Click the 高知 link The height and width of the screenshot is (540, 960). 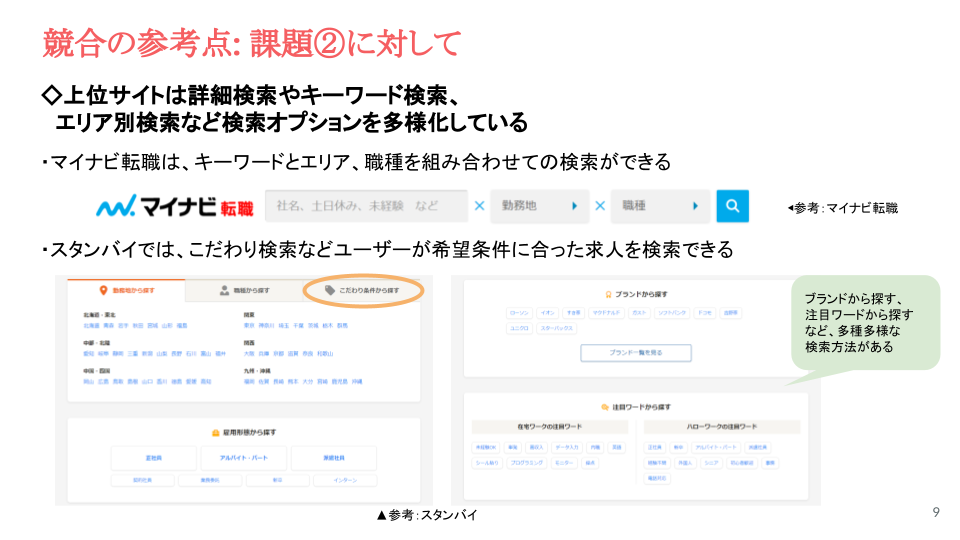tap(206, 381)
